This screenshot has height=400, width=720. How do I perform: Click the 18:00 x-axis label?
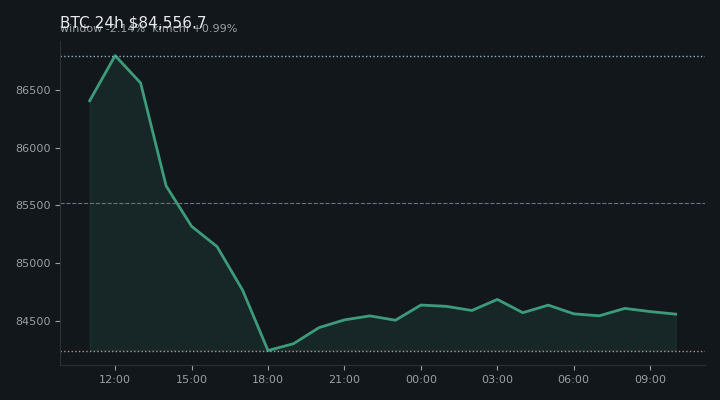(x=268, y=379)
